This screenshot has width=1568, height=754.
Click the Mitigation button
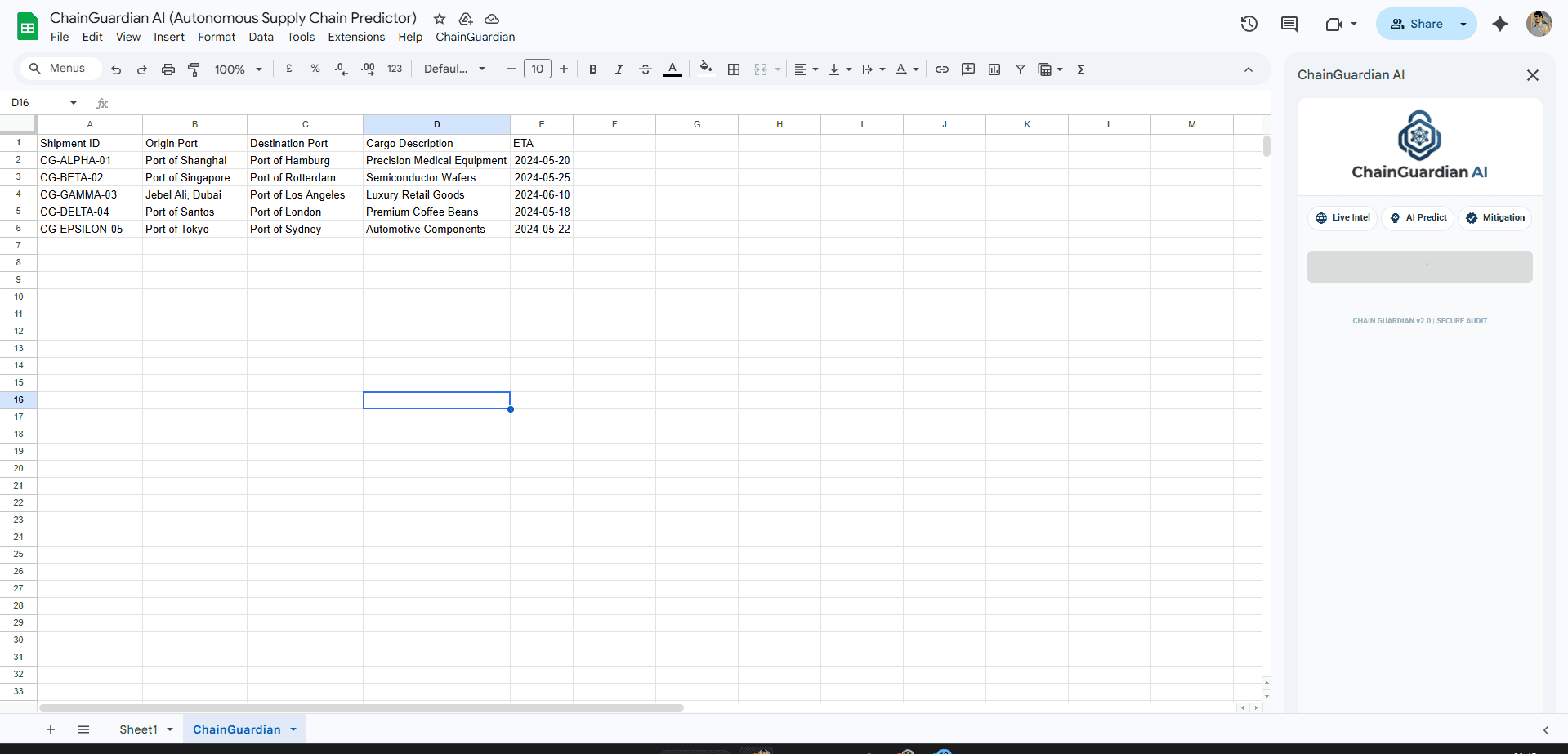[x=1495, y=218]
